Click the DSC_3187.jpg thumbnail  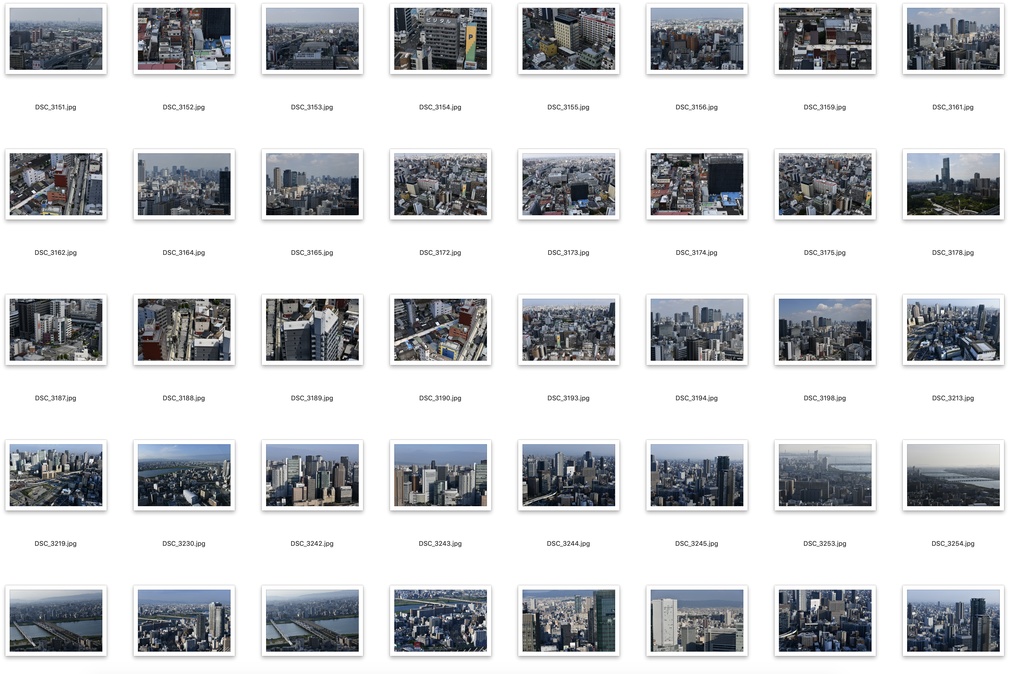[56, 330]
